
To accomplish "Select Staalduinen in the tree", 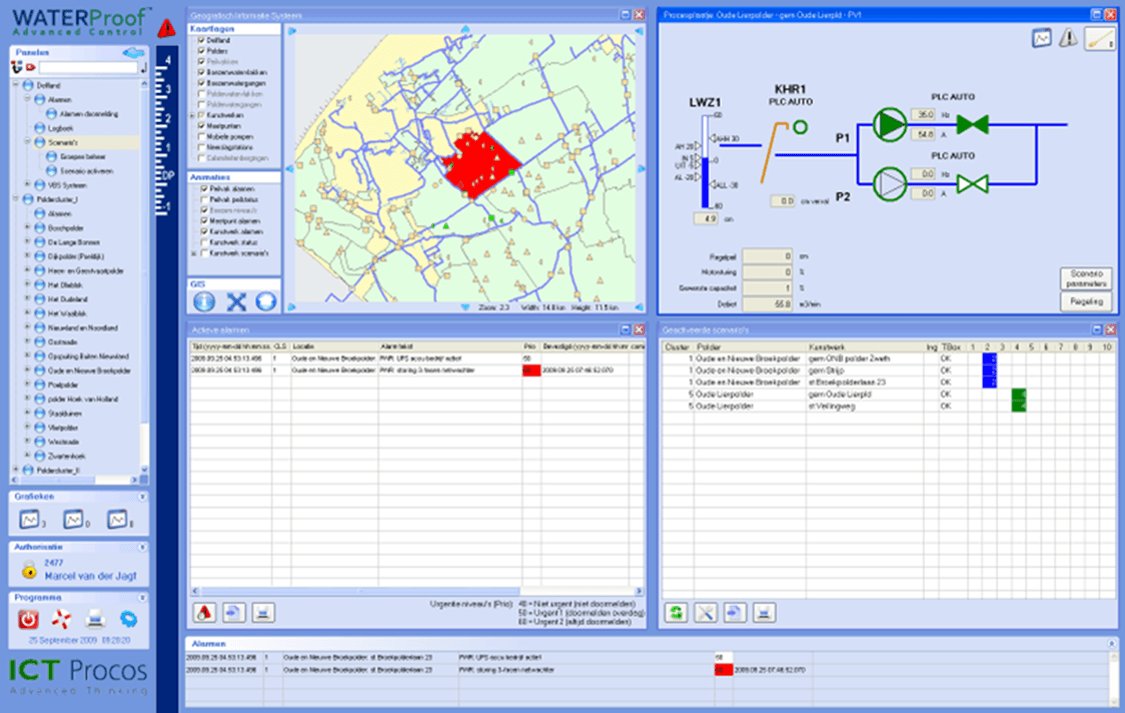I will coord(65,413).
